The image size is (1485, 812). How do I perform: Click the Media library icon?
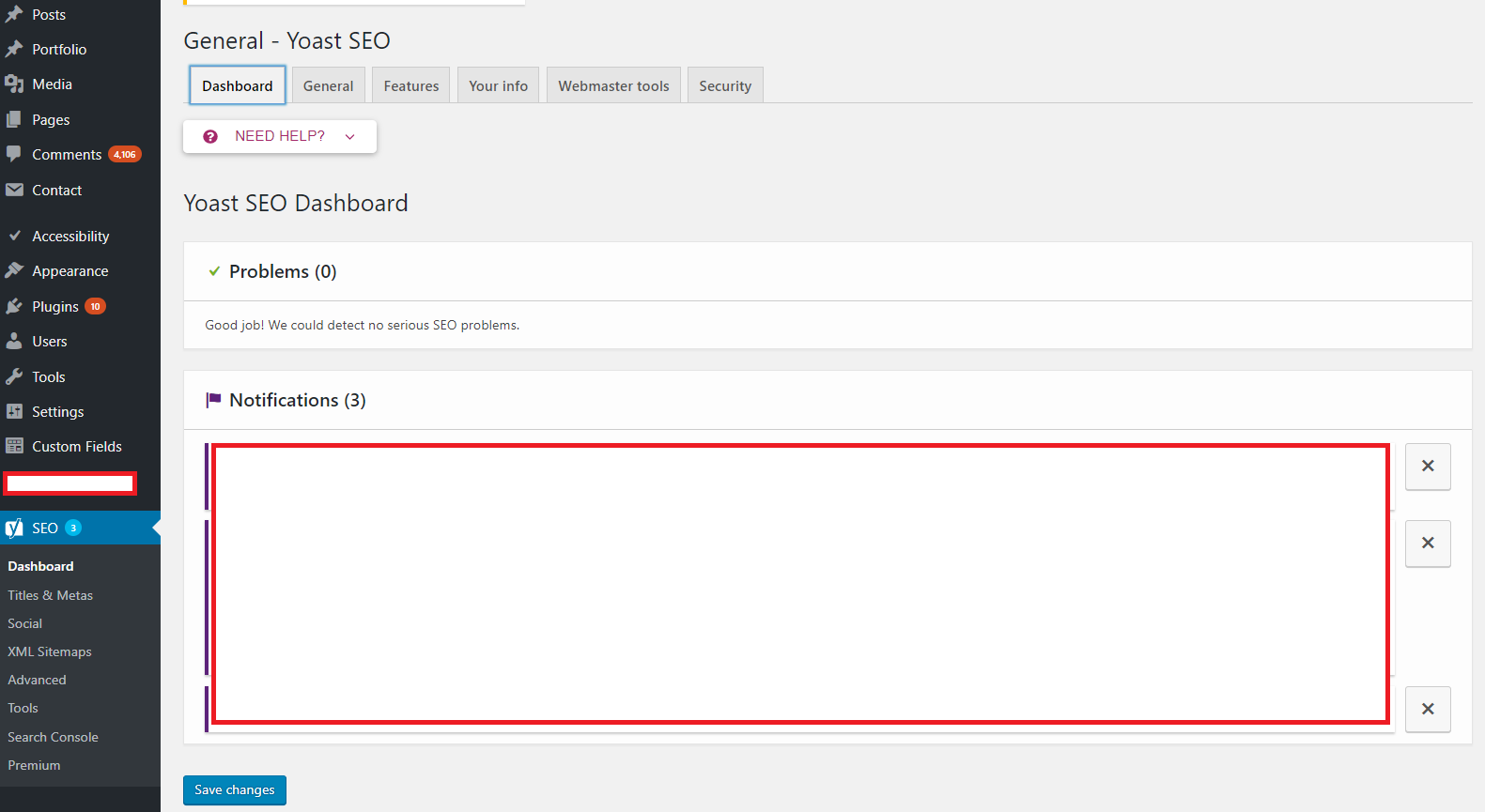[14, 84]
